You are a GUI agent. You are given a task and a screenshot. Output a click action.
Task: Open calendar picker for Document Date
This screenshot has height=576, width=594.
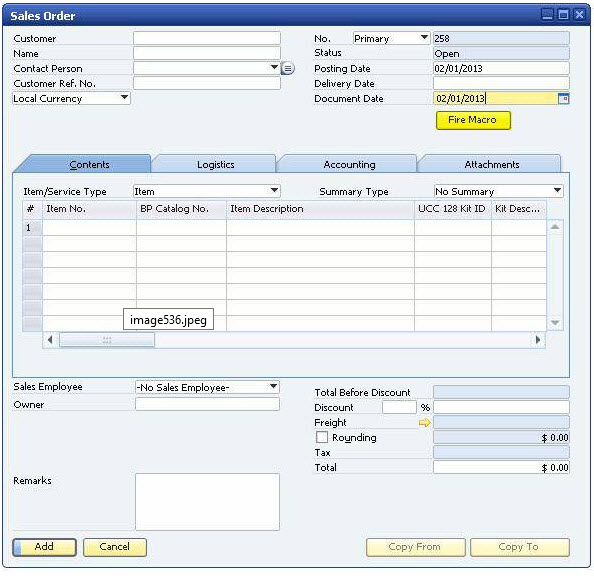tap(563, 99)
